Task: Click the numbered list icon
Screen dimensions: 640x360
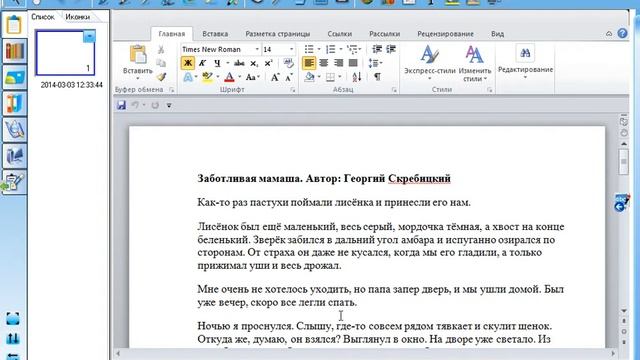Action: 331,49
